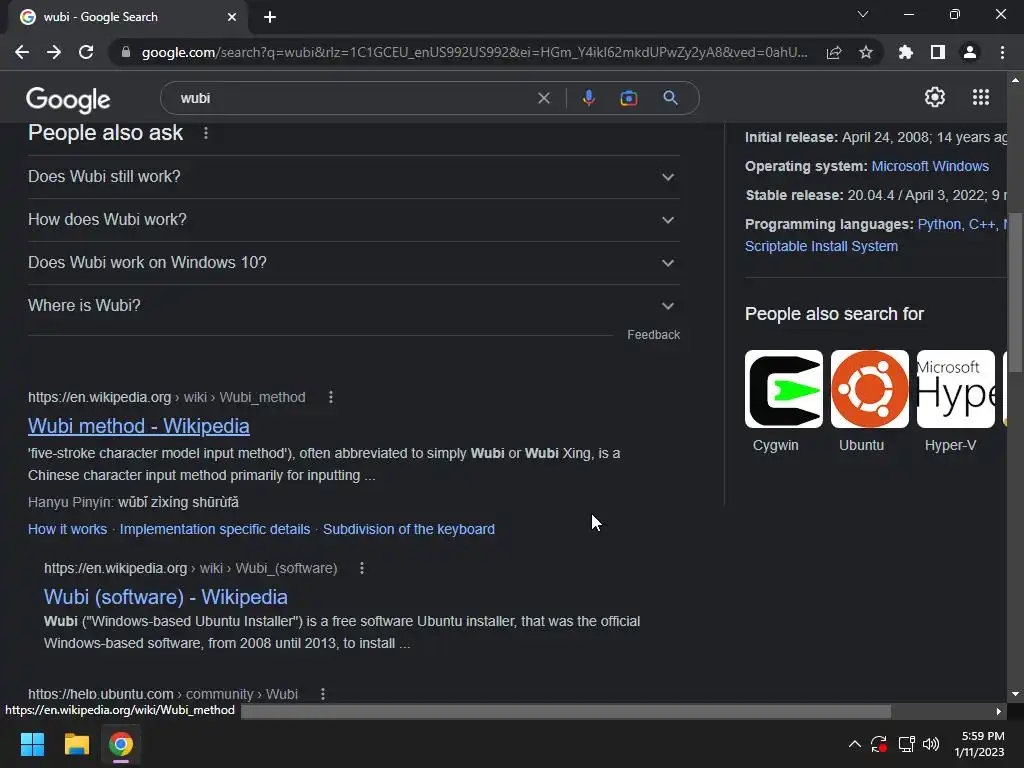The image size is (1024, 768).
Task: Open Wubi method - Wikipedia result
Action: (x=138, y=426)
